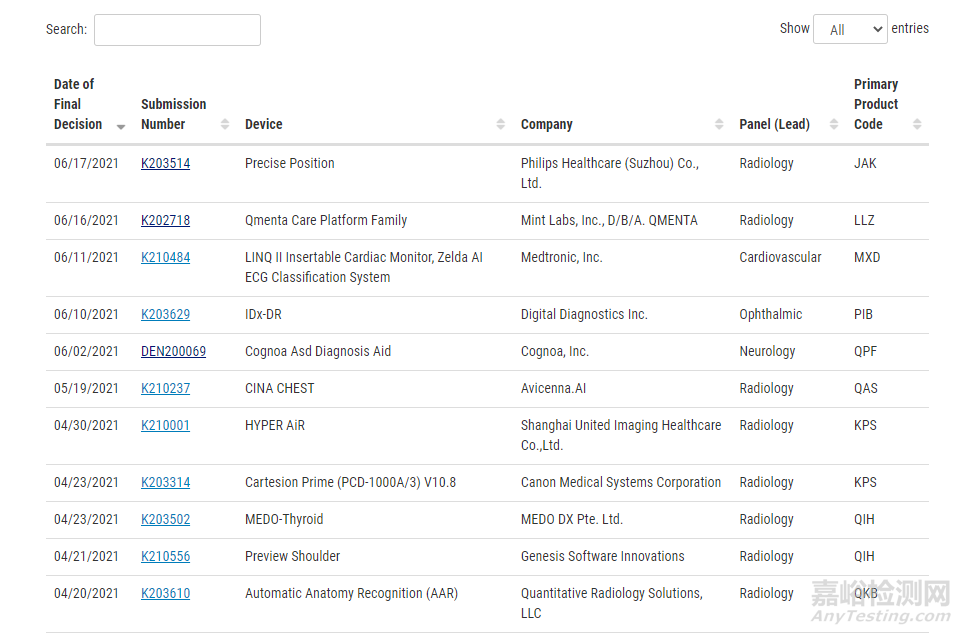962x634 pixels.
Task: Open the K210484 Medtronic submission
Action: pyautogui.click(x=165, y=258)
